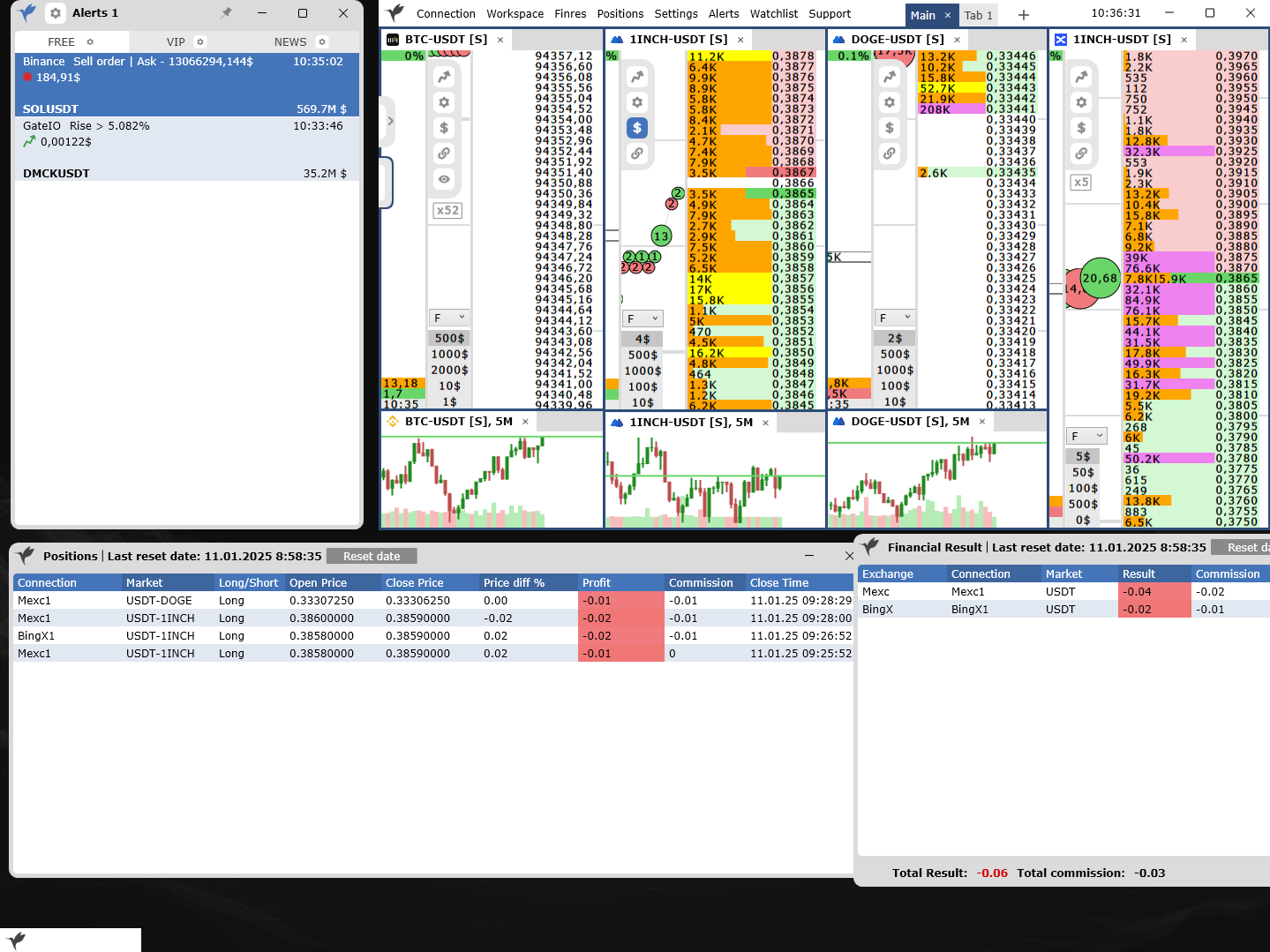This screenshot has height=952, width=1270.
Task: Click the Reset date button in the Positions window
Action: pos(371,556)
